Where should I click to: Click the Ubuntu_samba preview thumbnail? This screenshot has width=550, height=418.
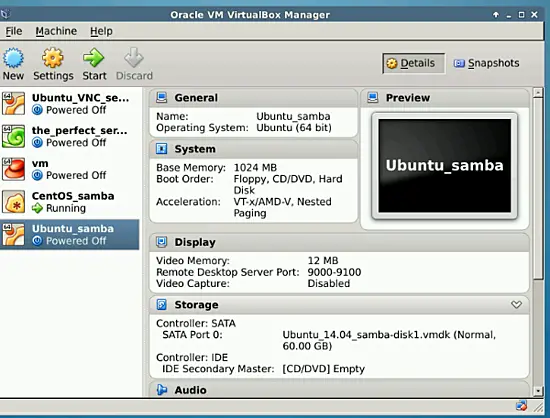[444, 166]
